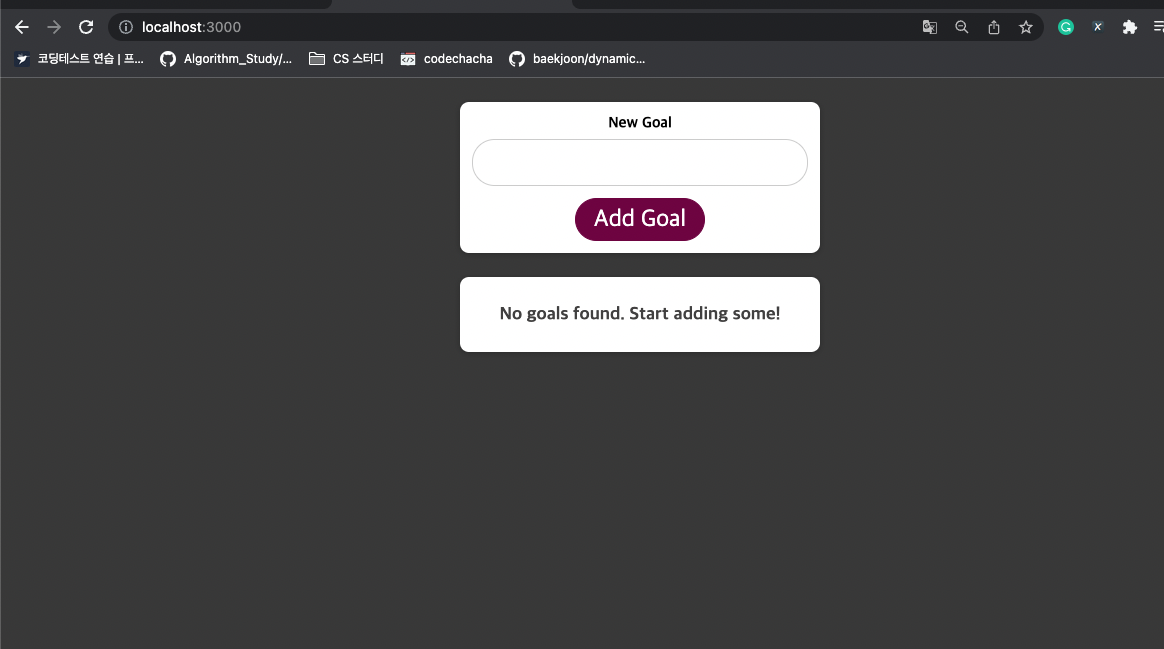Click the browser forward arrow
Screen dimensions: 1164x649
pos(54,27)
